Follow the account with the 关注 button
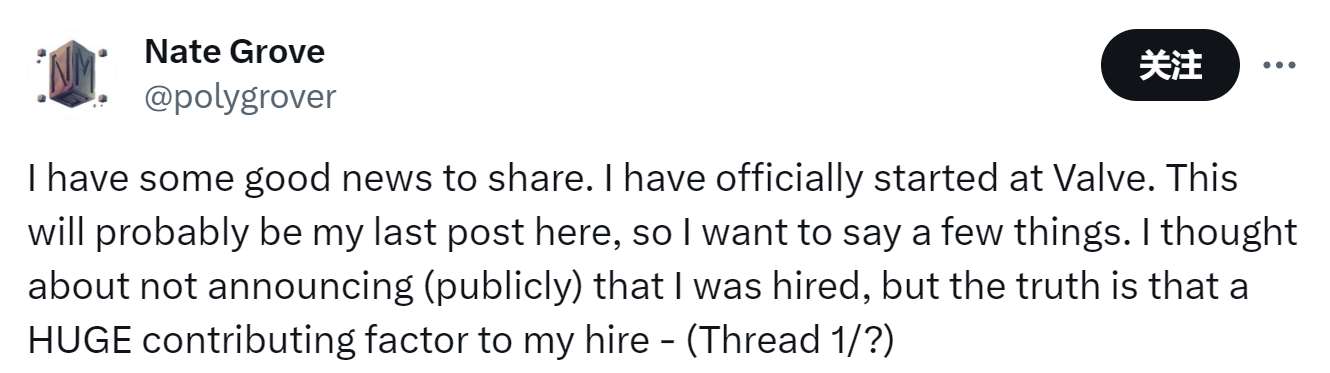 pyautogui.click(x=1170, y=66)
